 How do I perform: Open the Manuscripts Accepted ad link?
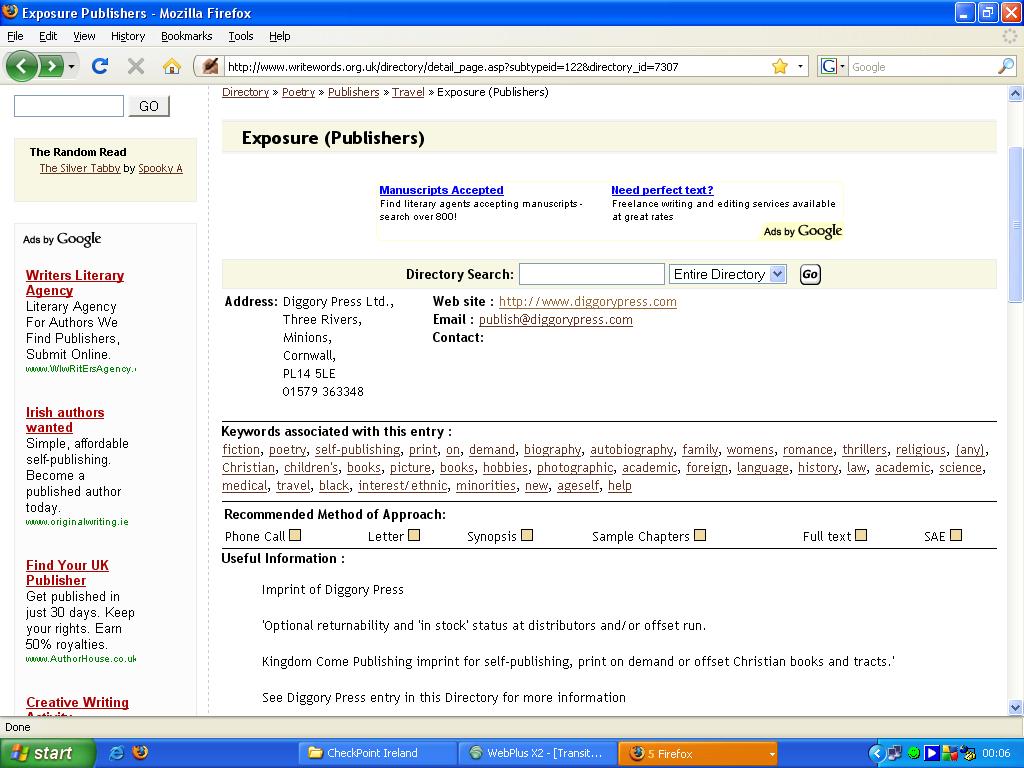[x=441, y=190]
